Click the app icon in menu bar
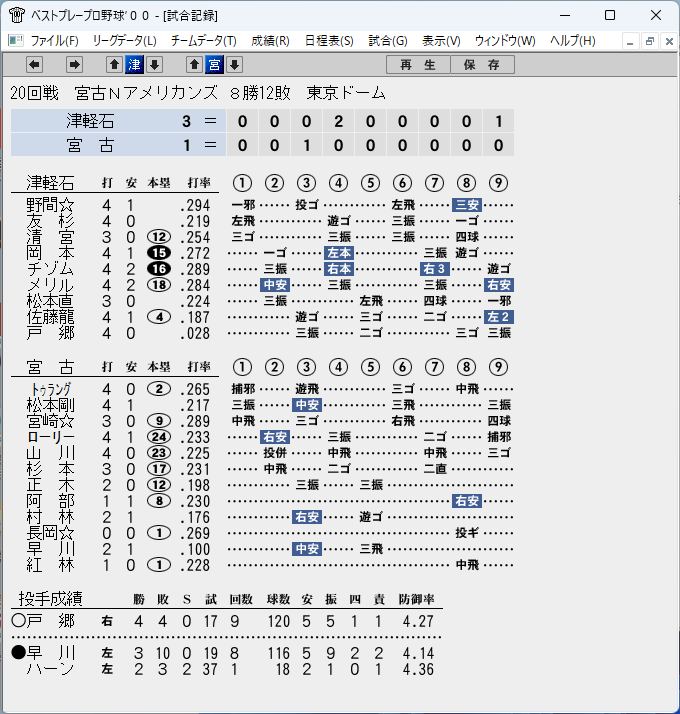 point(16,41)
